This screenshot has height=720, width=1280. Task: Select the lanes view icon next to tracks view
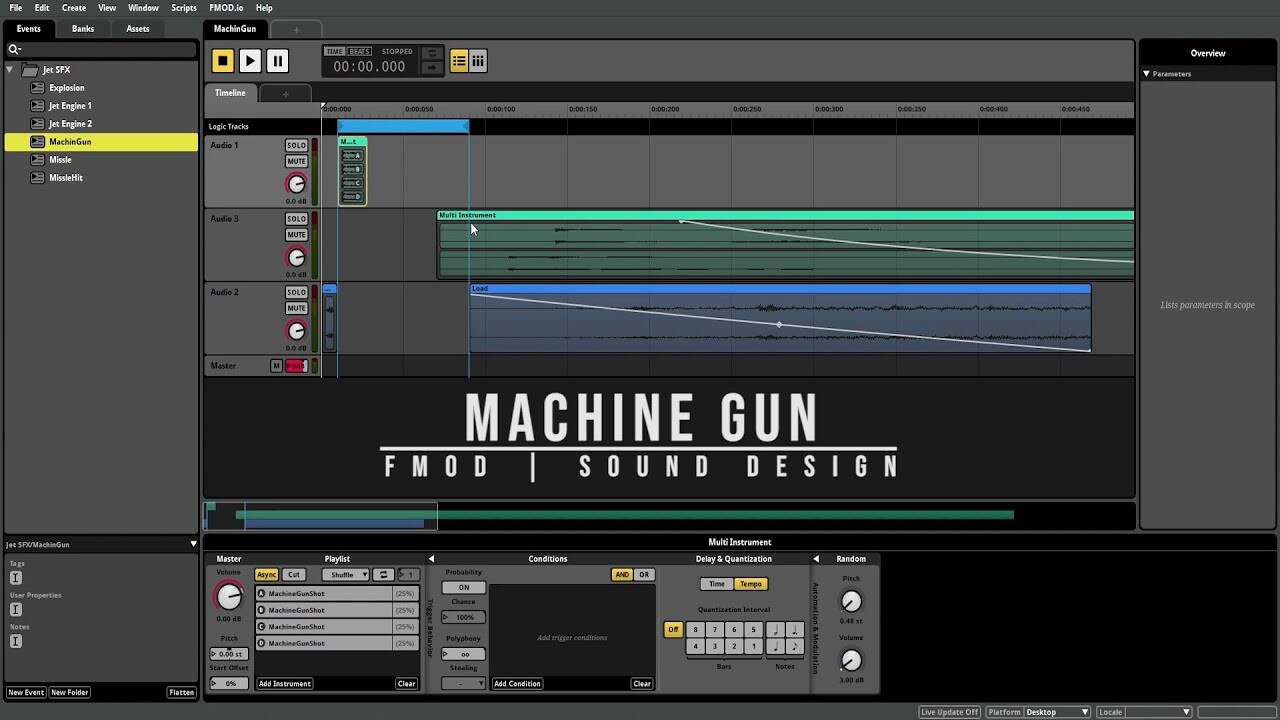(x=477, y=60)
